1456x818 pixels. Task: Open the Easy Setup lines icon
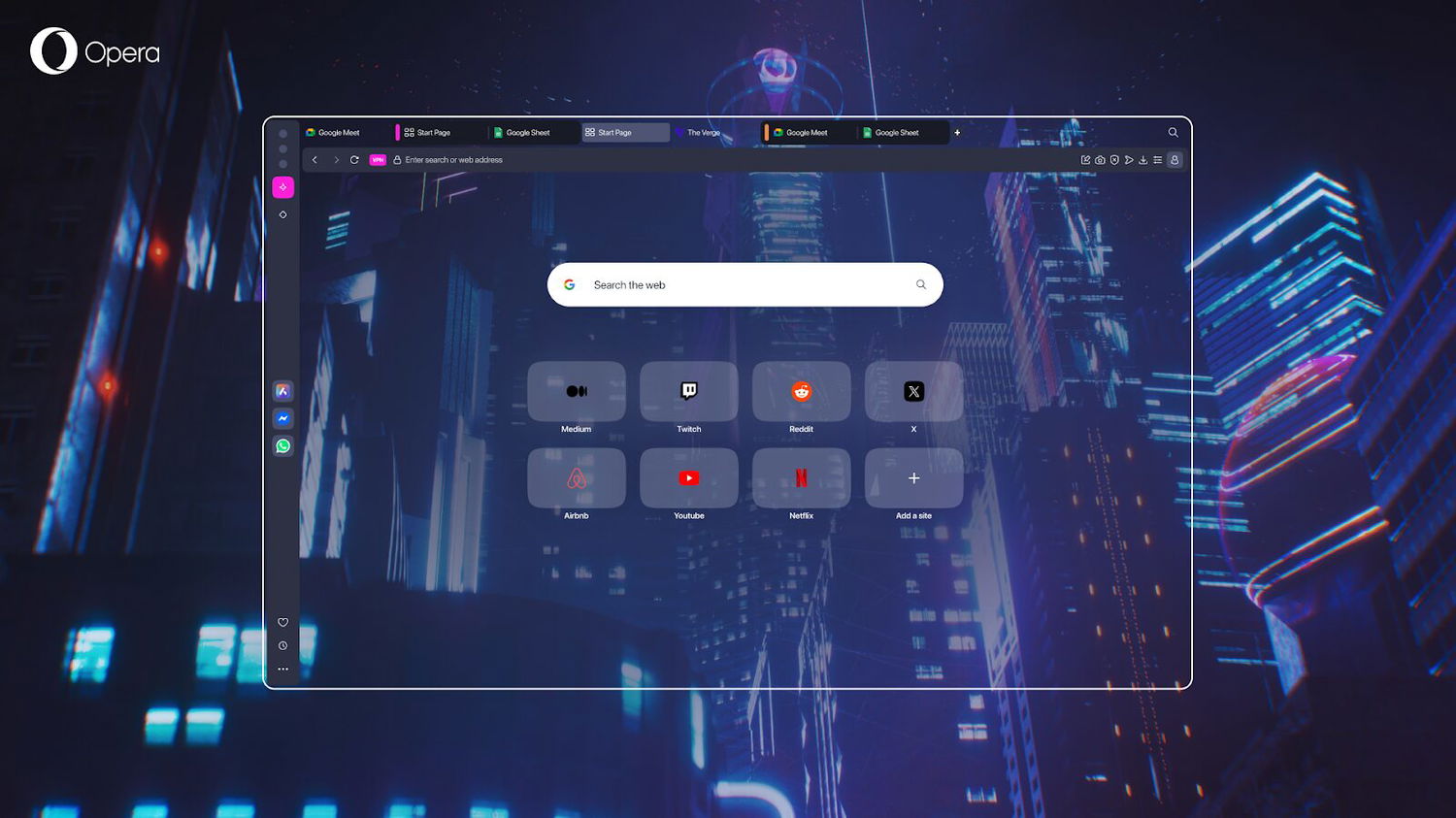point(1158,160)
